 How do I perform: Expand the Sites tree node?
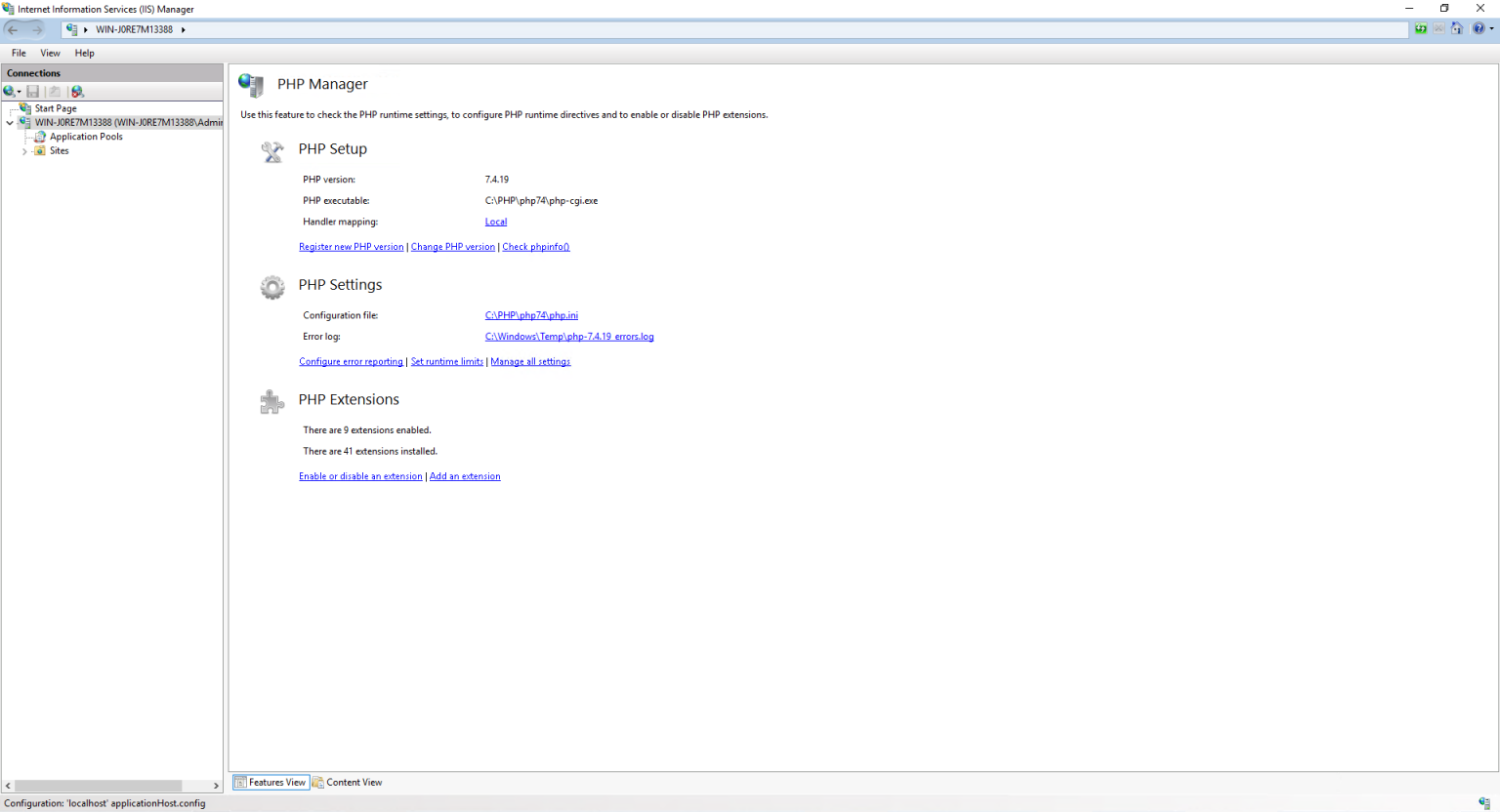tap(25, 150)
